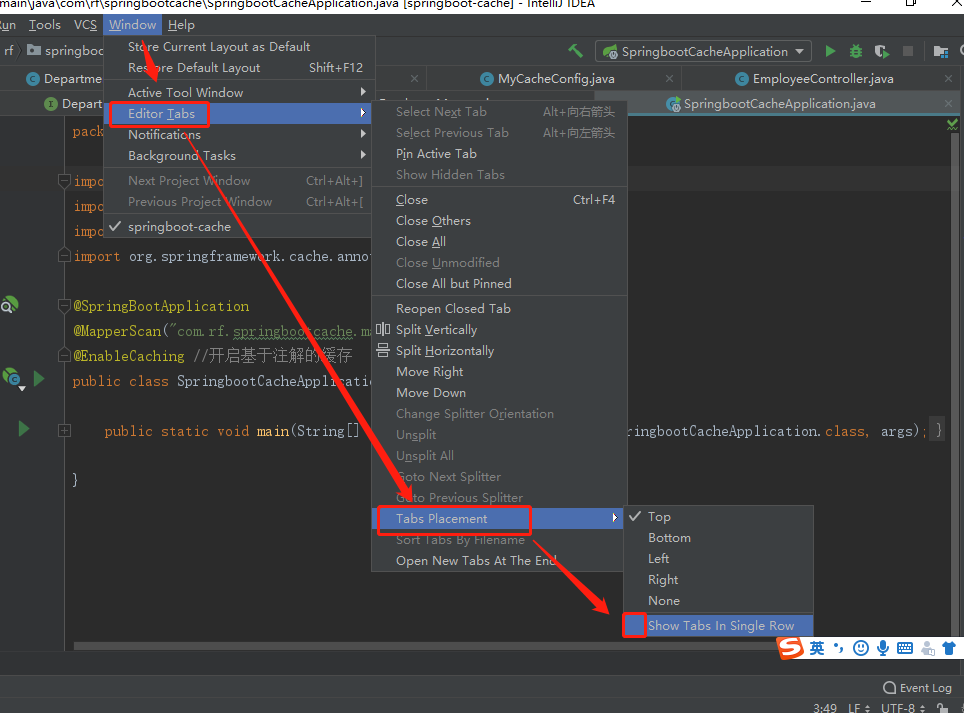Image resolution: width=964 pixels, height=713 pixels.
Task: Toggle Open New Tabs At The End
Action: click(497, 561)
